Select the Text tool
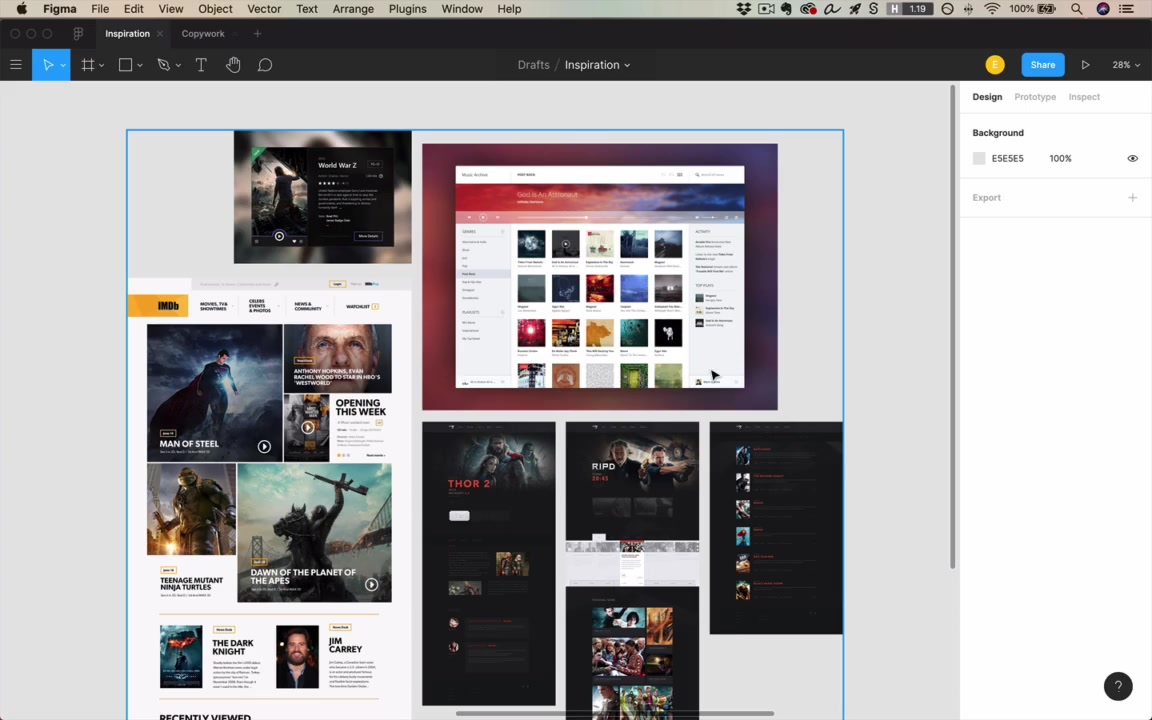 (x=201, y=65)
